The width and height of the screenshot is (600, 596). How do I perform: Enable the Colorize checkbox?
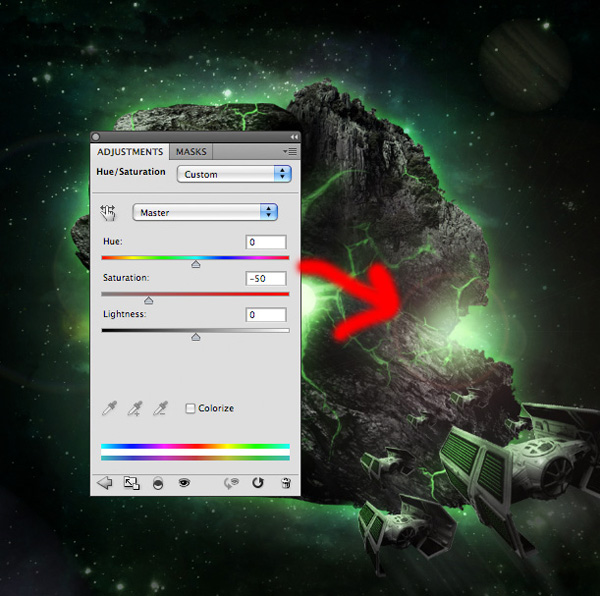(x=190, y=408)
